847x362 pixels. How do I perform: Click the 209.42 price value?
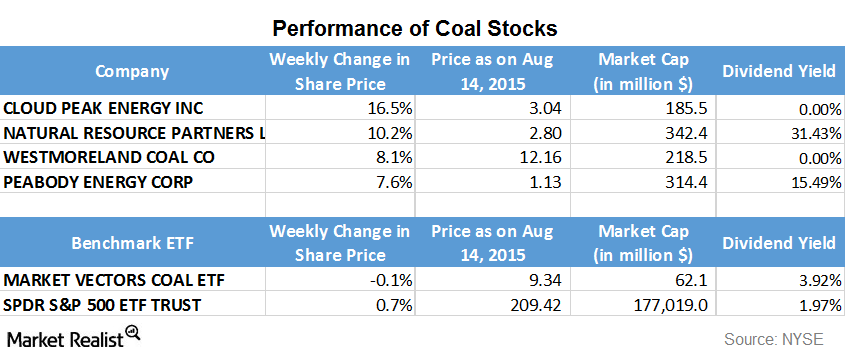pos(532,305)
